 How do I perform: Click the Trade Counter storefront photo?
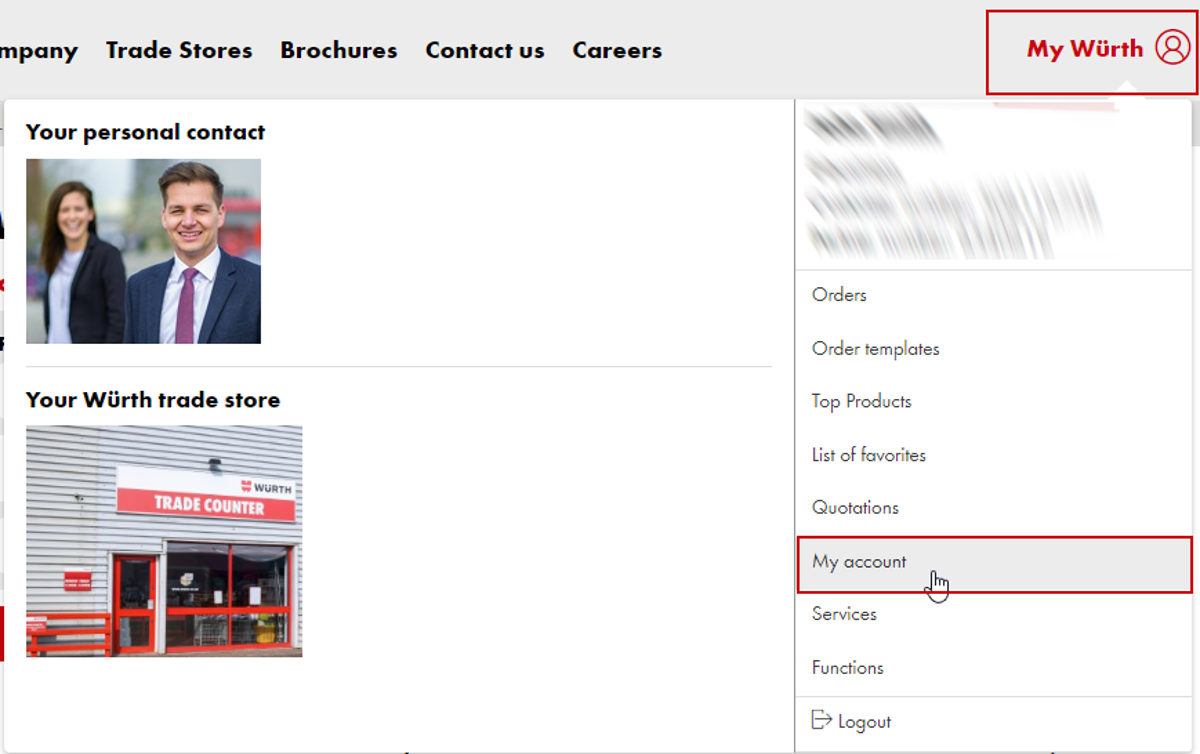[164, 540]
